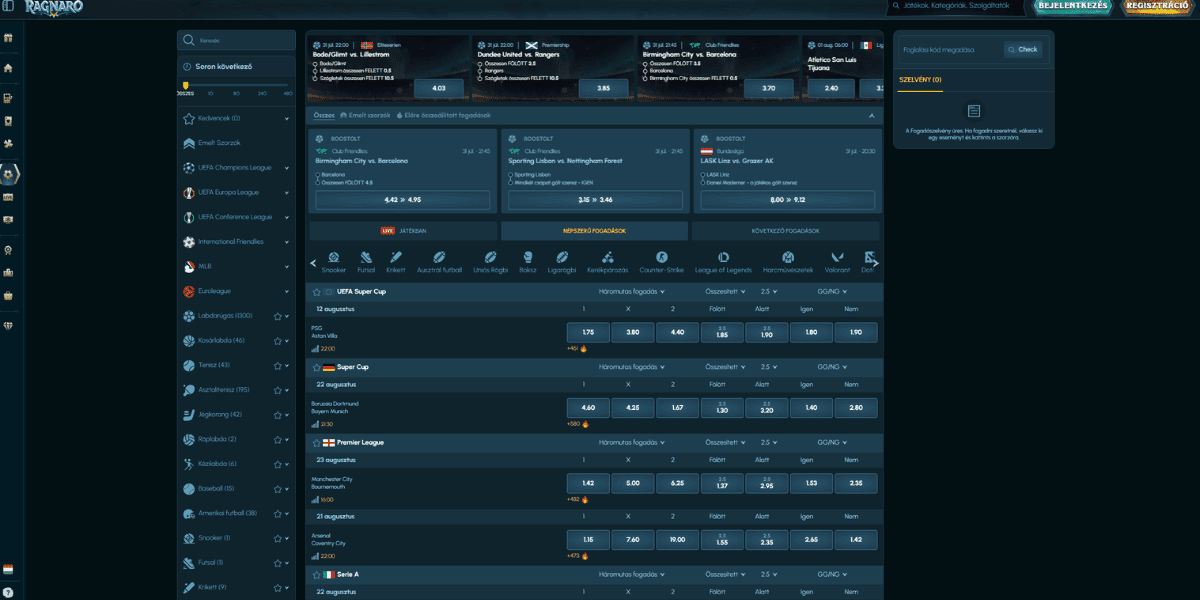
Task: Open Valorant in the sports carousel
Action: 838,262
